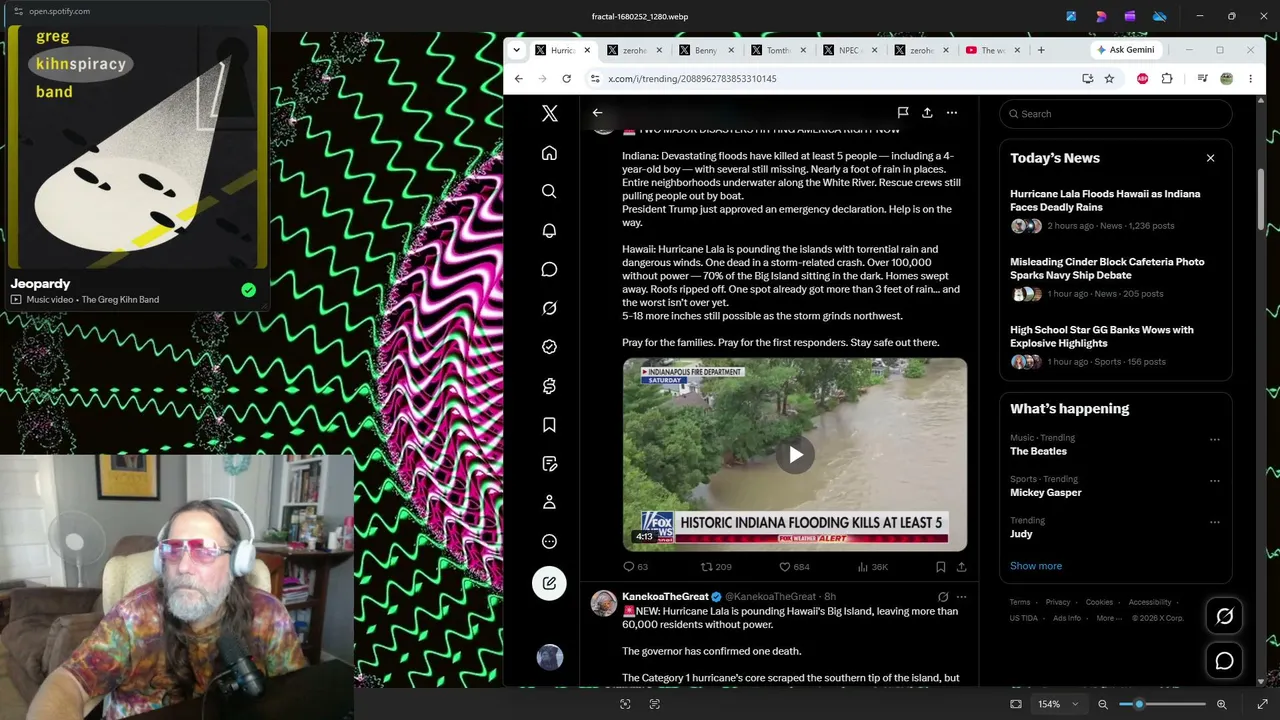Open Grok icon in X sidebar
This screenshot has height=720, width=1280.
[x=549, y=308]
